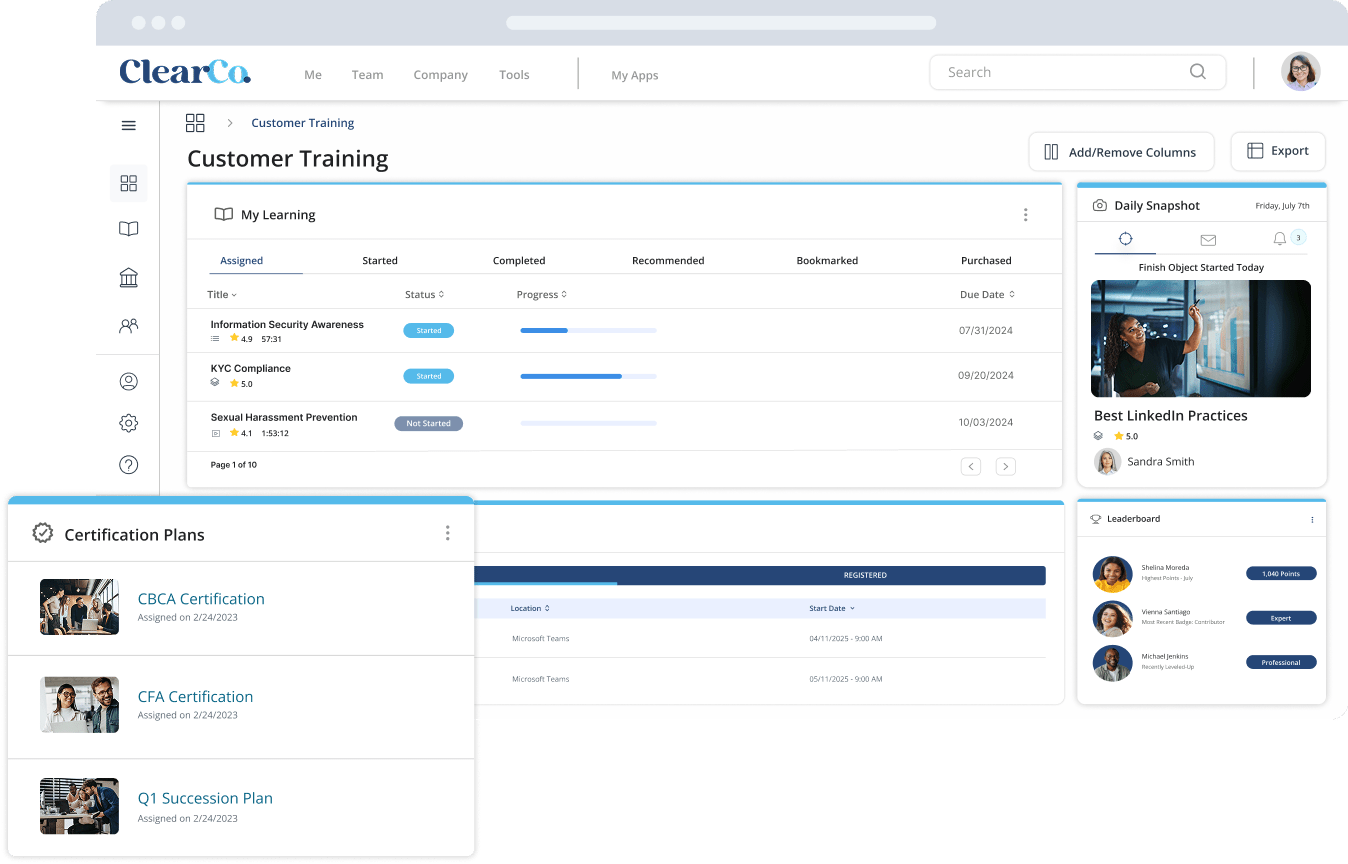
Task: Switch to the Recommended tab
Action: pyautogui.click(x=668, y=261)
